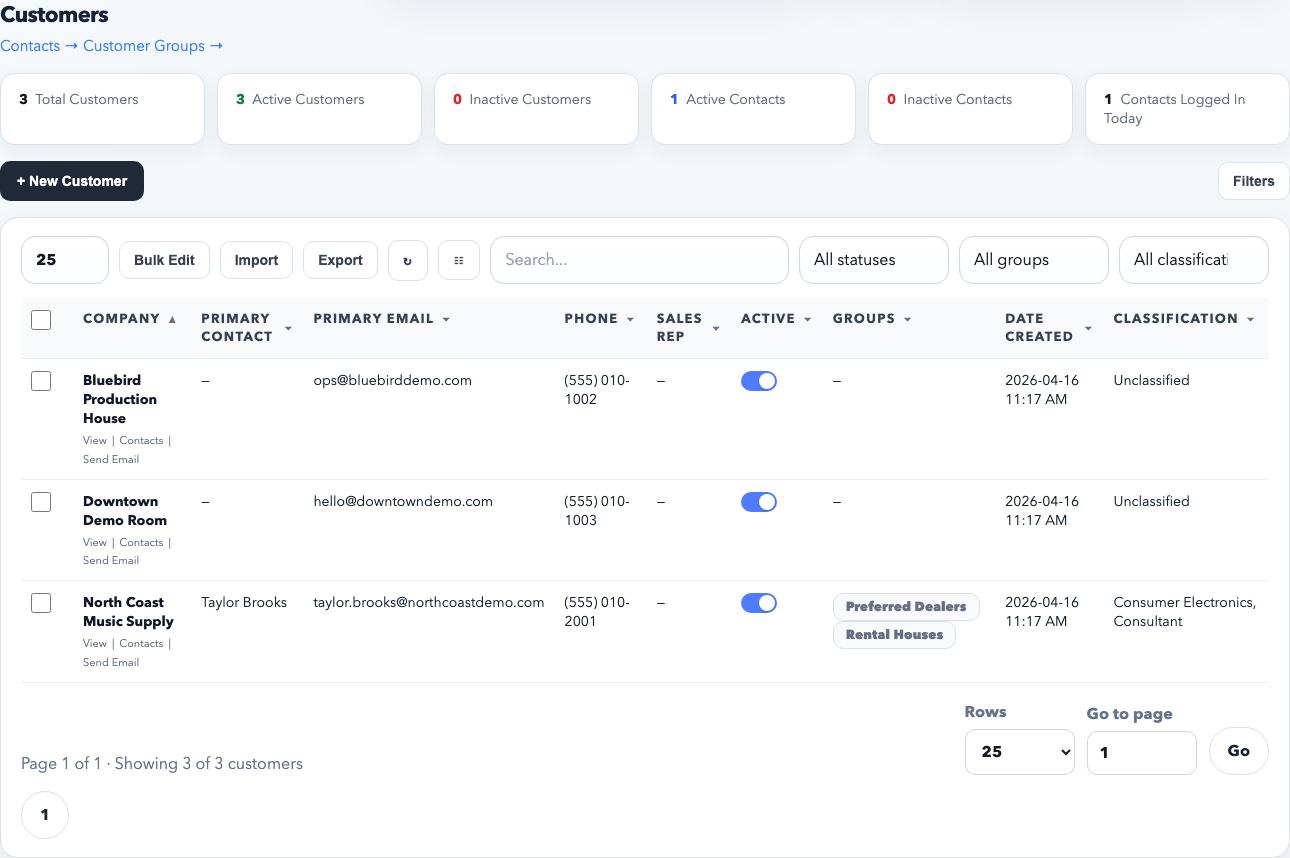Toggle the select-all checkbox in header

[41, 320]
